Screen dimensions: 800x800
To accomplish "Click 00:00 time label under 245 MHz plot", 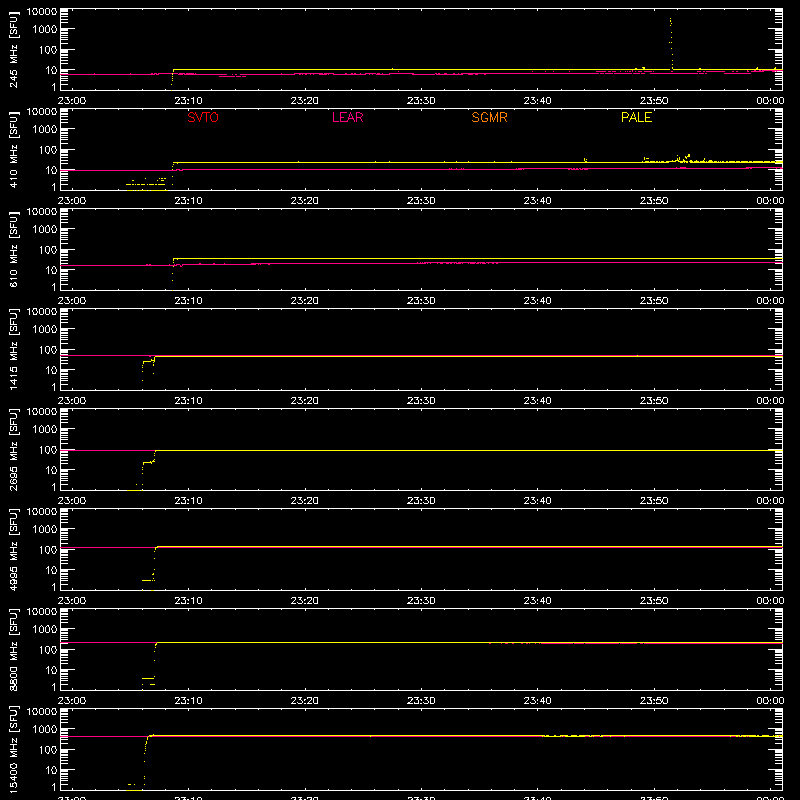I will click(x=770, y=101).
